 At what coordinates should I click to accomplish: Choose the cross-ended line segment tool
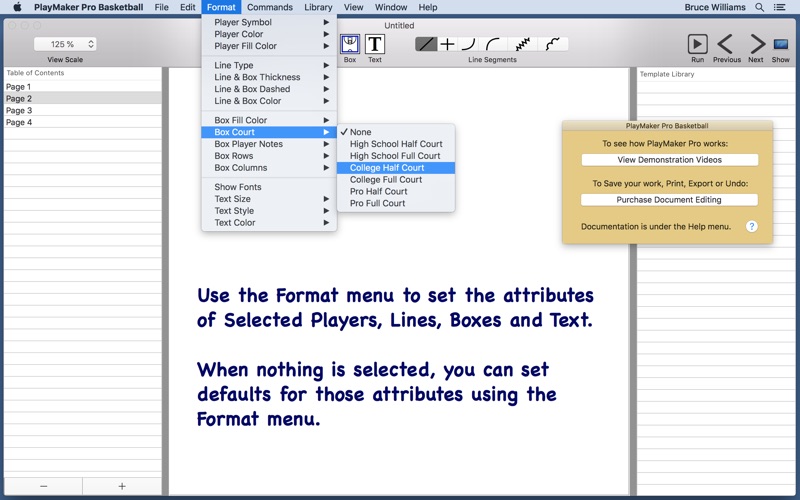tap(447, 44)
